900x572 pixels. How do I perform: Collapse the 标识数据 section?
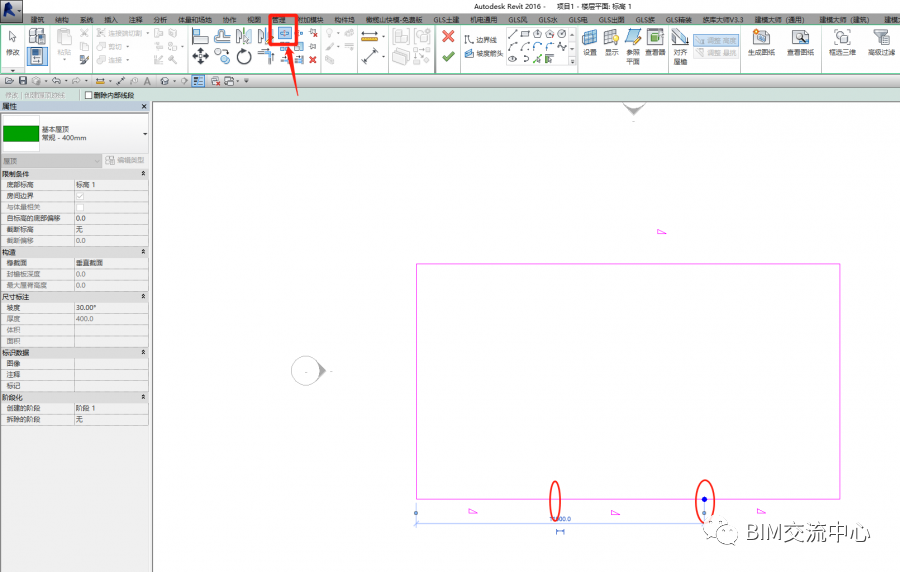coord(143,352)
